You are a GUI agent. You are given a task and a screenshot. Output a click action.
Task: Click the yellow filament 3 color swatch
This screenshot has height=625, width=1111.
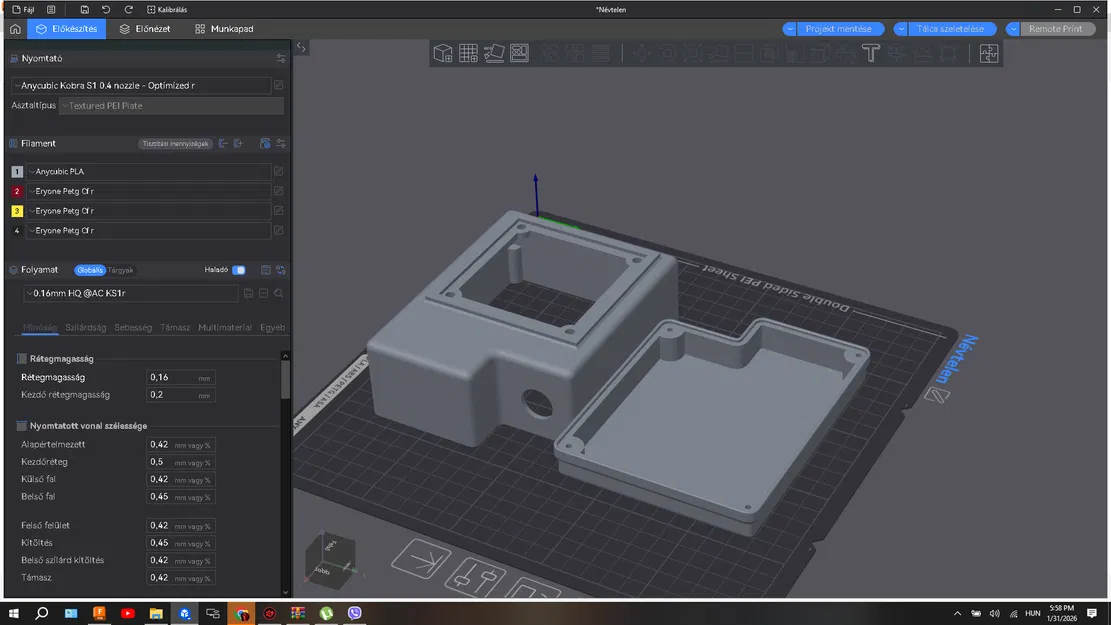tap(17, 211)
